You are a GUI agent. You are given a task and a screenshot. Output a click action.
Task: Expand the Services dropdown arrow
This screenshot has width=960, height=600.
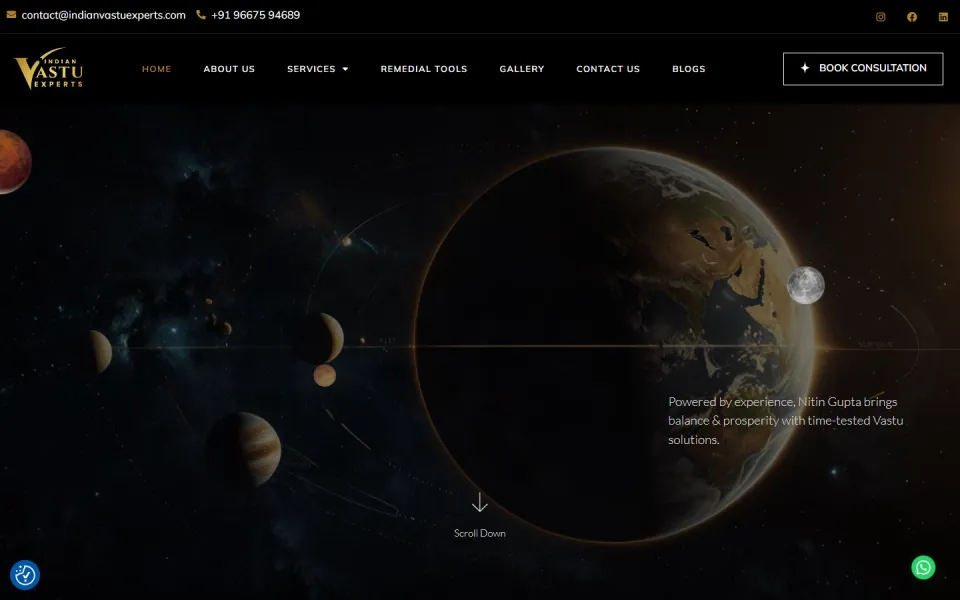(x=345, y=69)
